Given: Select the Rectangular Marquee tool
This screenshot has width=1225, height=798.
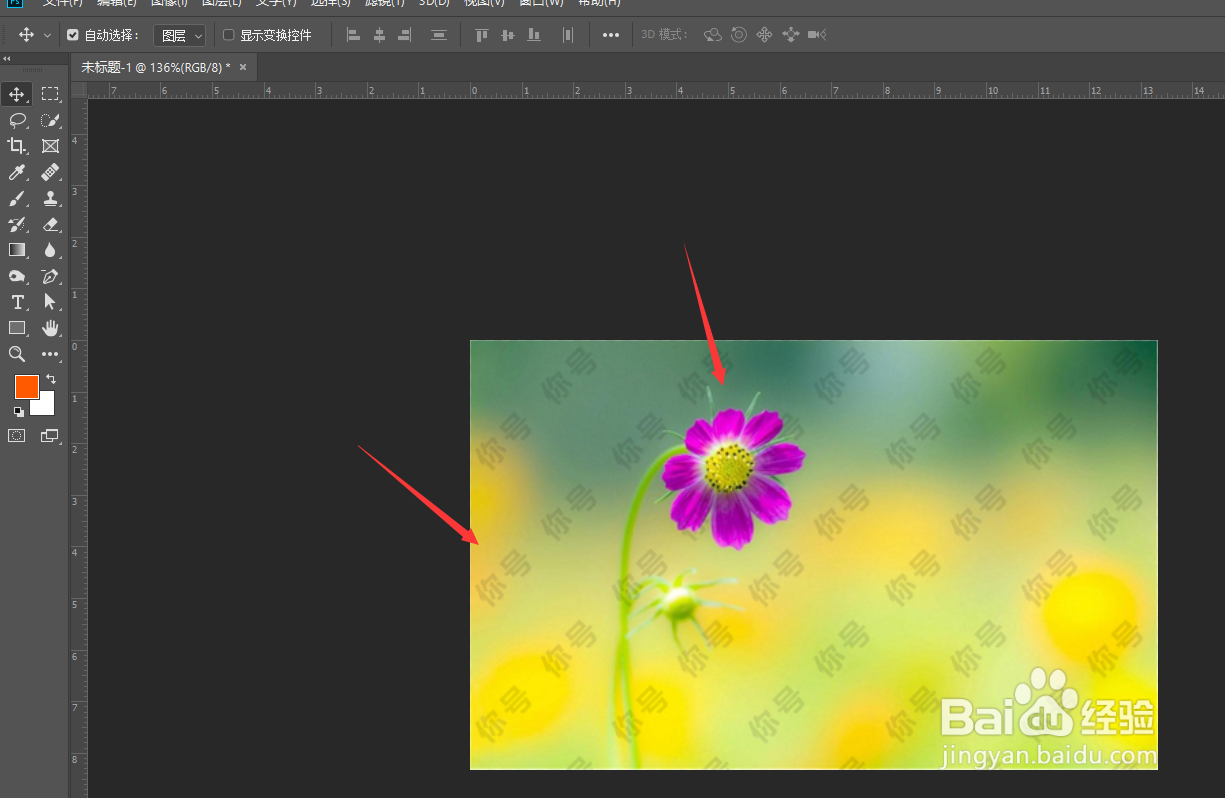Looking at the screenshot, I should 50,94.
